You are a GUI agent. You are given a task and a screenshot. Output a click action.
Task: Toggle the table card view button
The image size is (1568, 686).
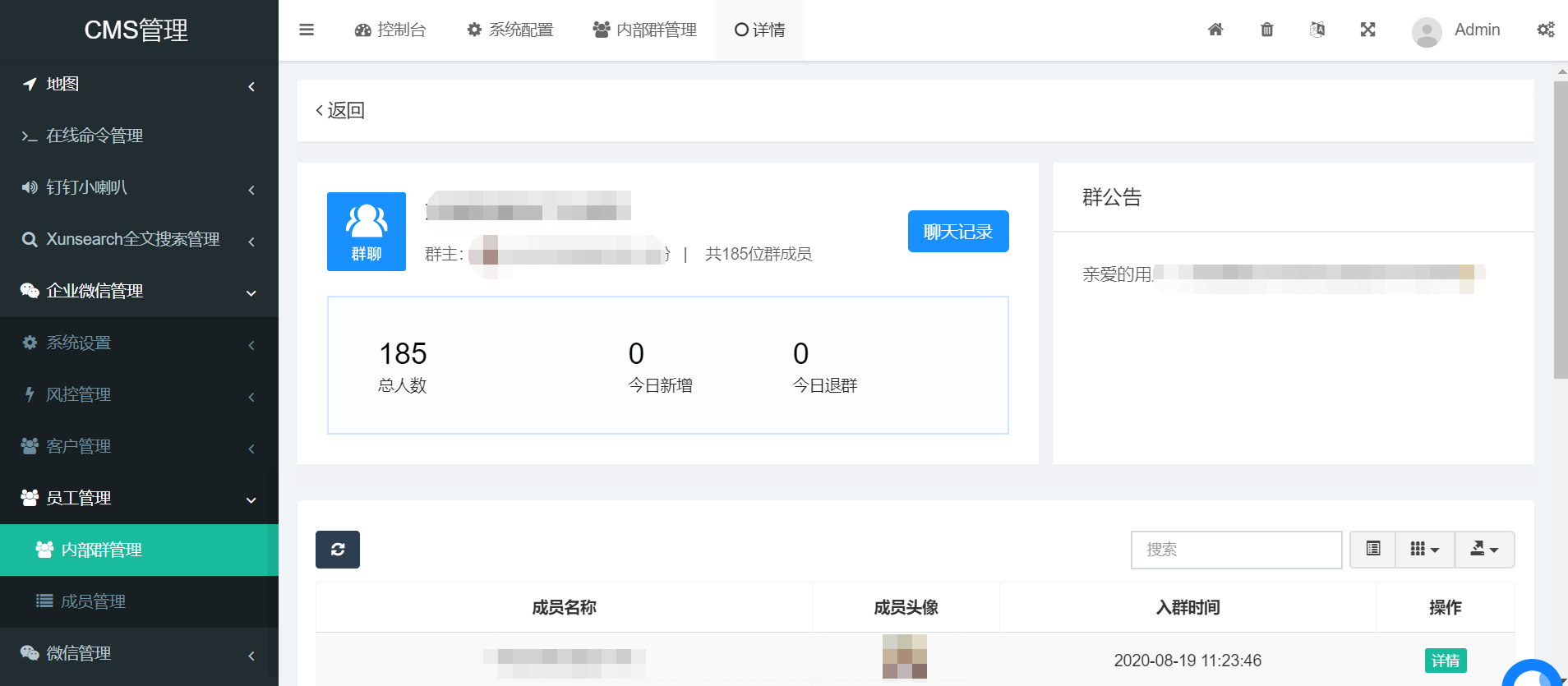click(1372, 550)
